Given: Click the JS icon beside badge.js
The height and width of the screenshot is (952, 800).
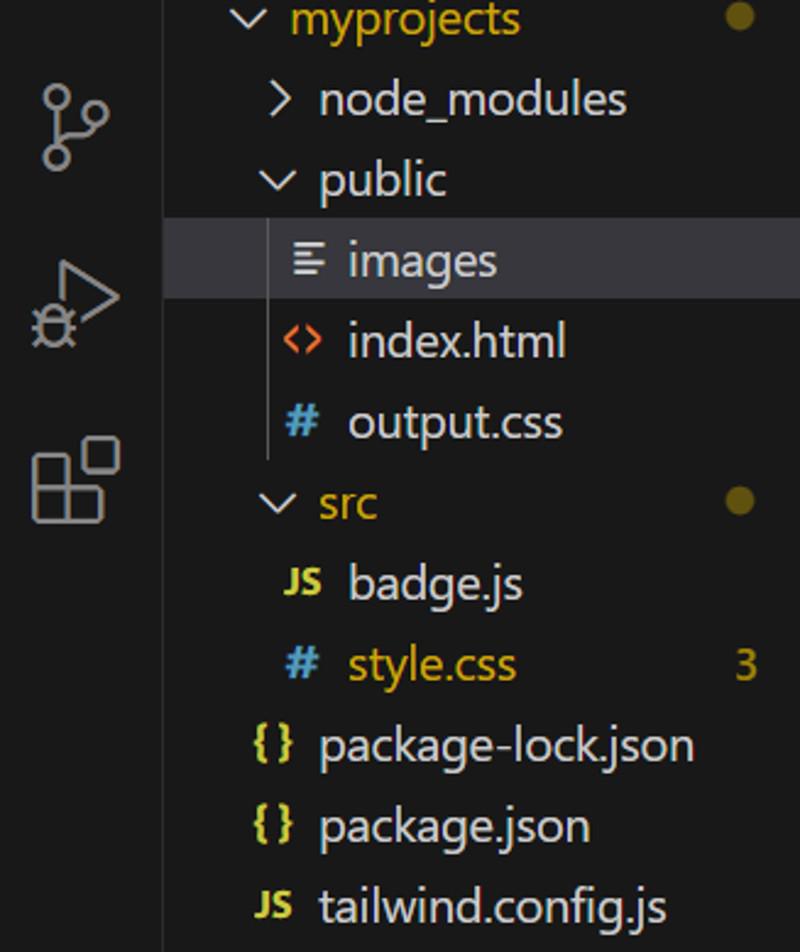Looking at the screenshot, I should [302, 583].
